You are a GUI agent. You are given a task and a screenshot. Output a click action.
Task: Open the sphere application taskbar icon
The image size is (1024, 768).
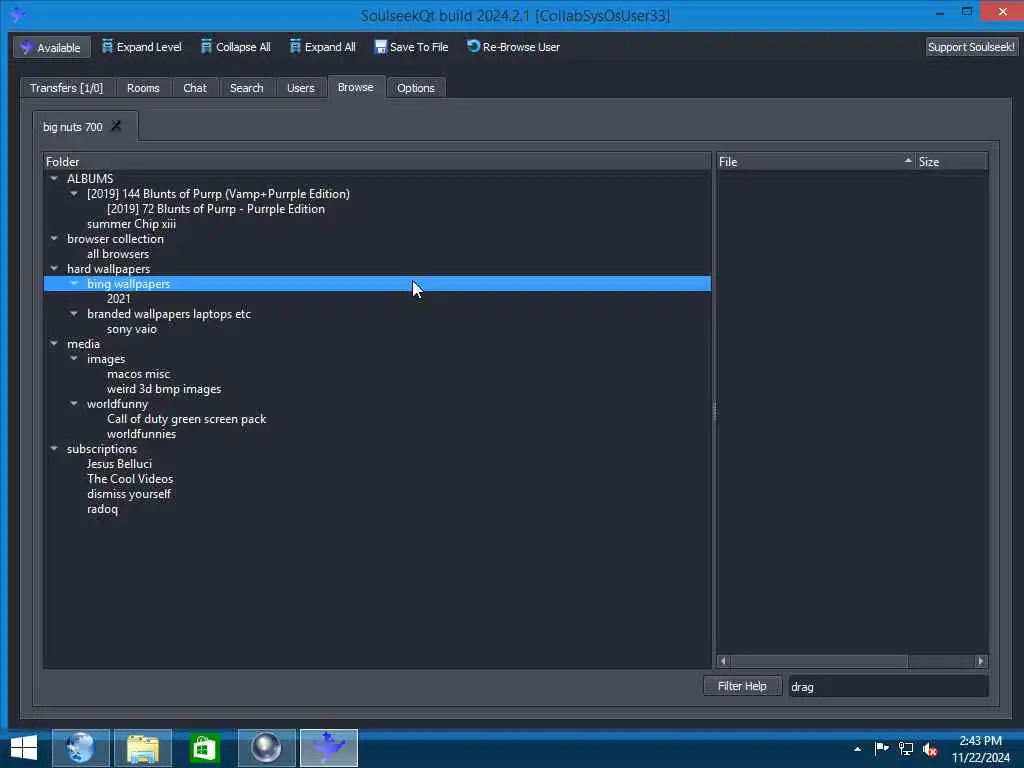pyautogui.click(x=266, y=748)
